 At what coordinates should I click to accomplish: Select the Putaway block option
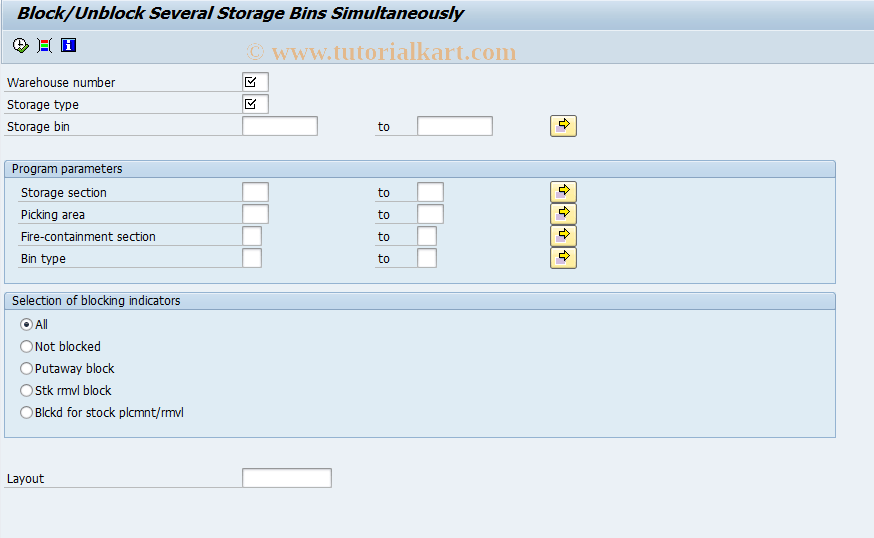coord(26,369)
